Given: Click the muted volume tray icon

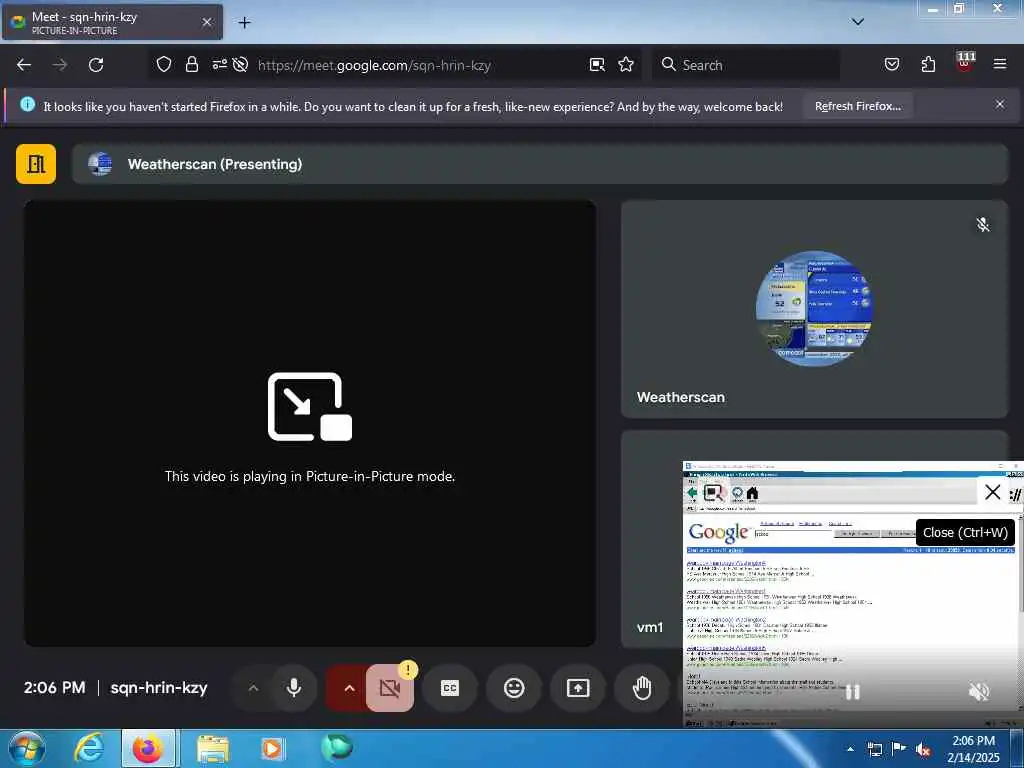Looking at the screenshot, I should coord(923,750).
